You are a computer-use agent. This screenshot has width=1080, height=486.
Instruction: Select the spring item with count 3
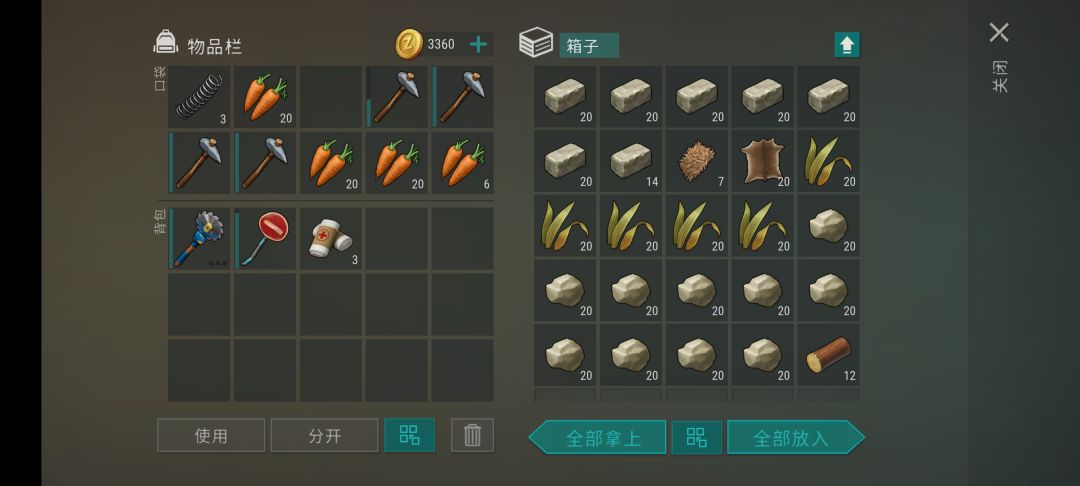pyautogui.click(x=199, y=97)
